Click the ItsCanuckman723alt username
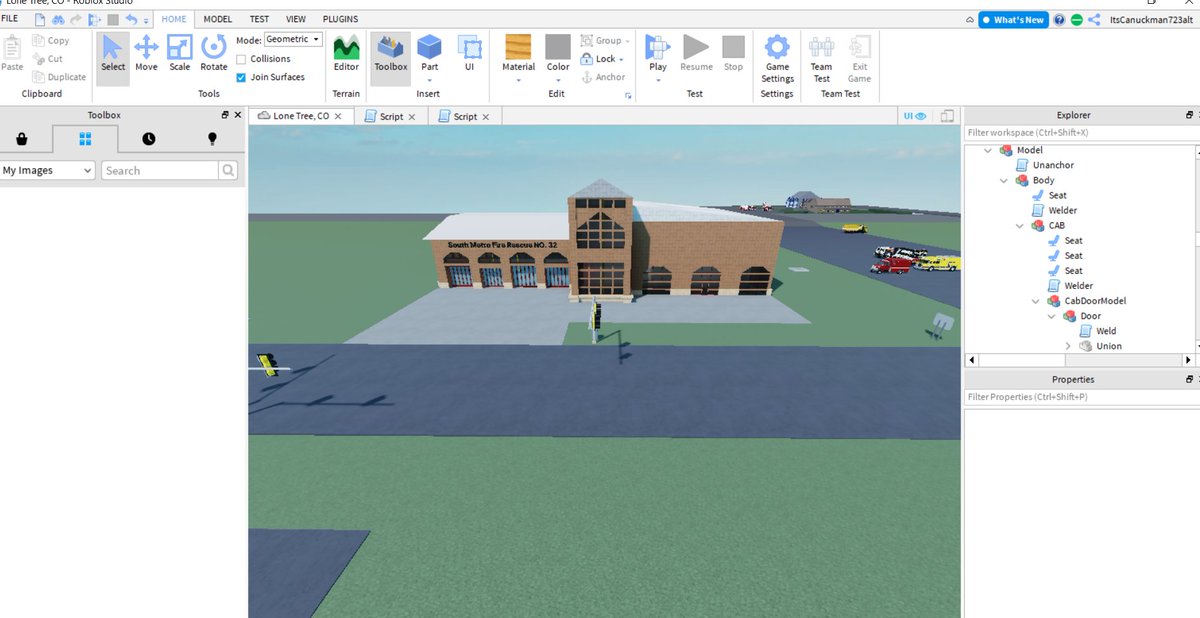 [x=1151, y=19]
